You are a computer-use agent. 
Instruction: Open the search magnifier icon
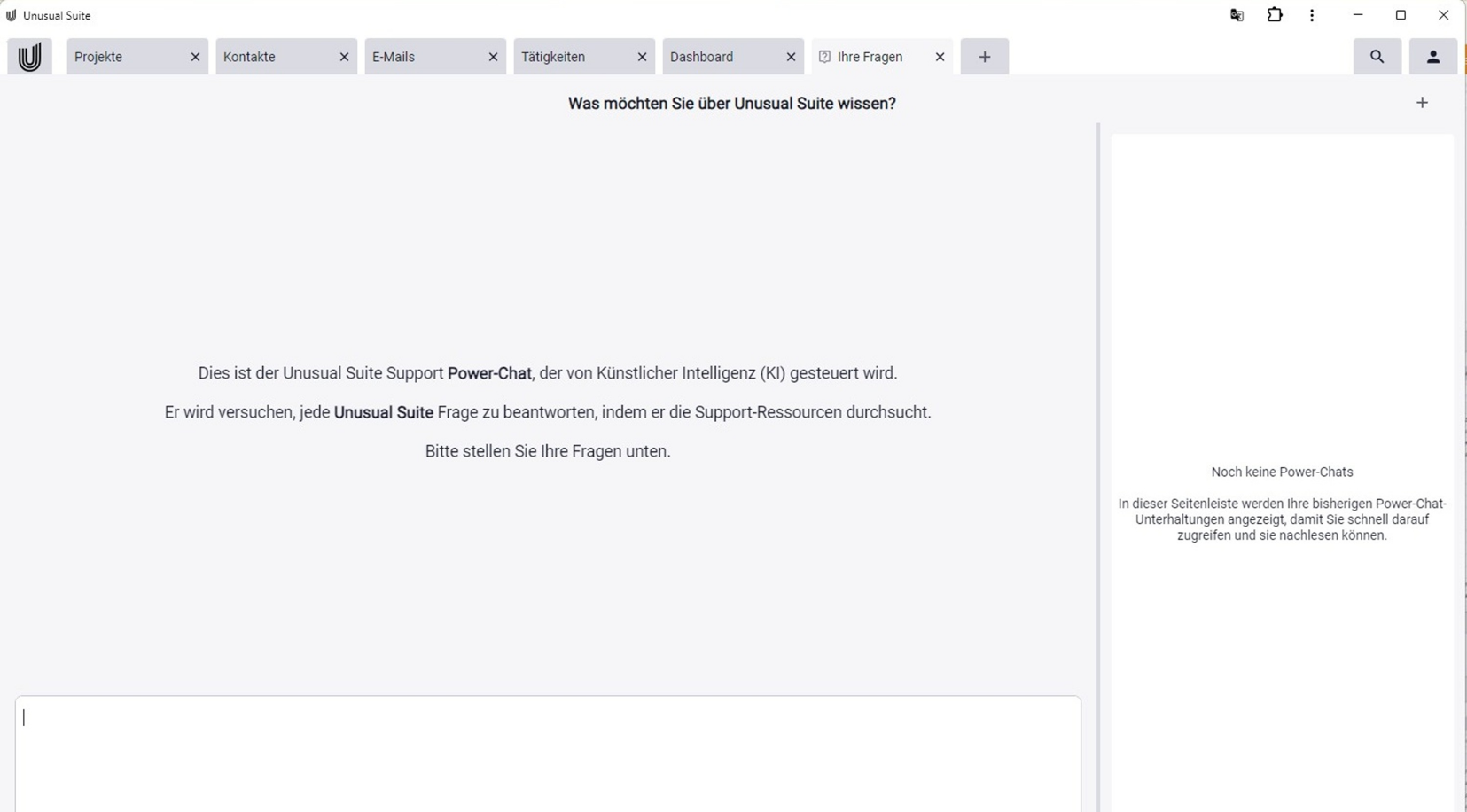click(x=1377, y=57)
